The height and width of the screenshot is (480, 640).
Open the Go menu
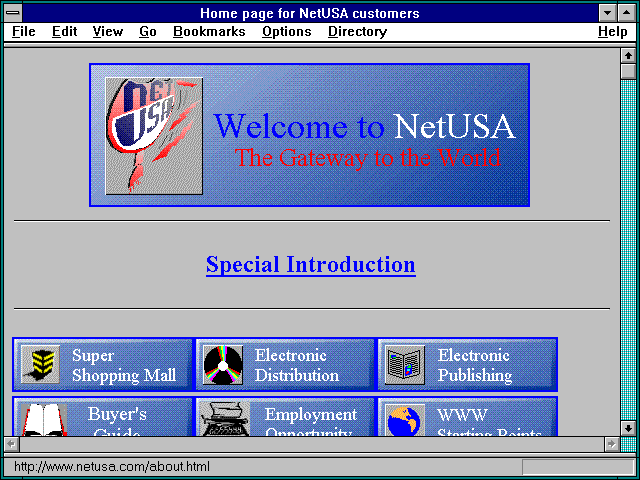[148, 32]
